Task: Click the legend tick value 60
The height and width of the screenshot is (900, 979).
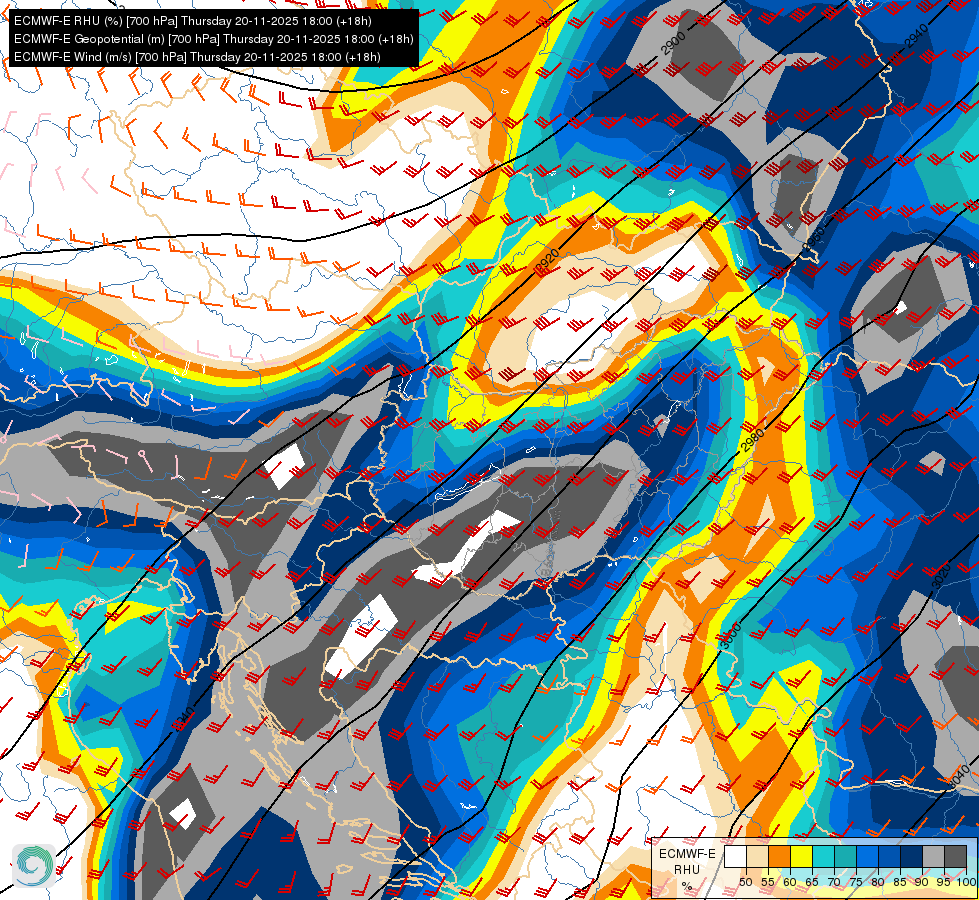Action: click(790, 883)
